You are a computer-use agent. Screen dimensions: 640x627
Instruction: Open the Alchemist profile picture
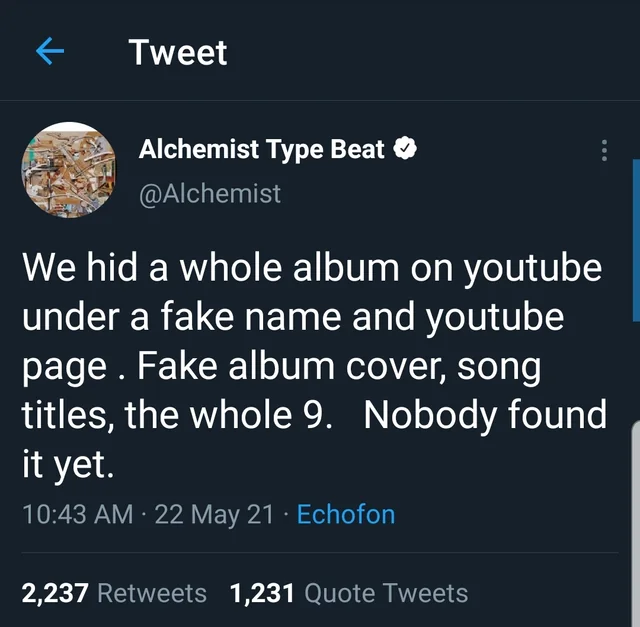(x=69, y=170)
